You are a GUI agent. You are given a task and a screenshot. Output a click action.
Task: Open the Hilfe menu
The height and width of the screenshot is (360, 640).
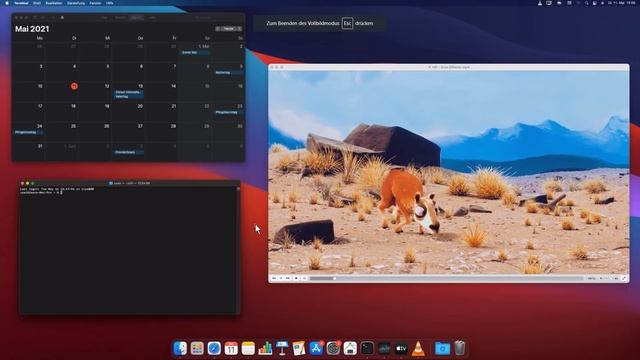tap(110, 3)
